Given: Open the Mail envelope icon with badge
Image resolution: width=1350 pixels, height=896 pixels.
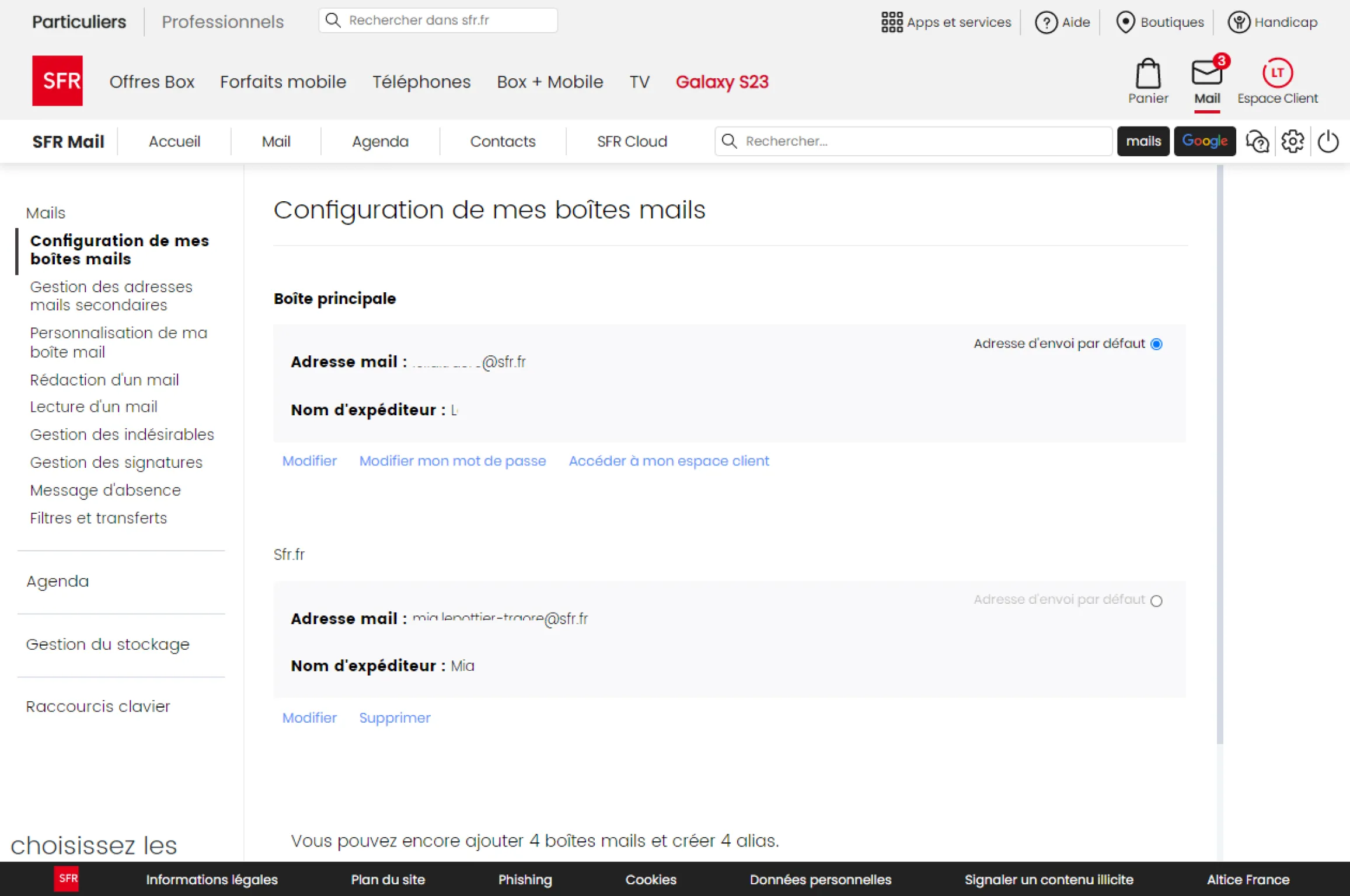Looking at the screenshot, I should [x=1207, y=72].
